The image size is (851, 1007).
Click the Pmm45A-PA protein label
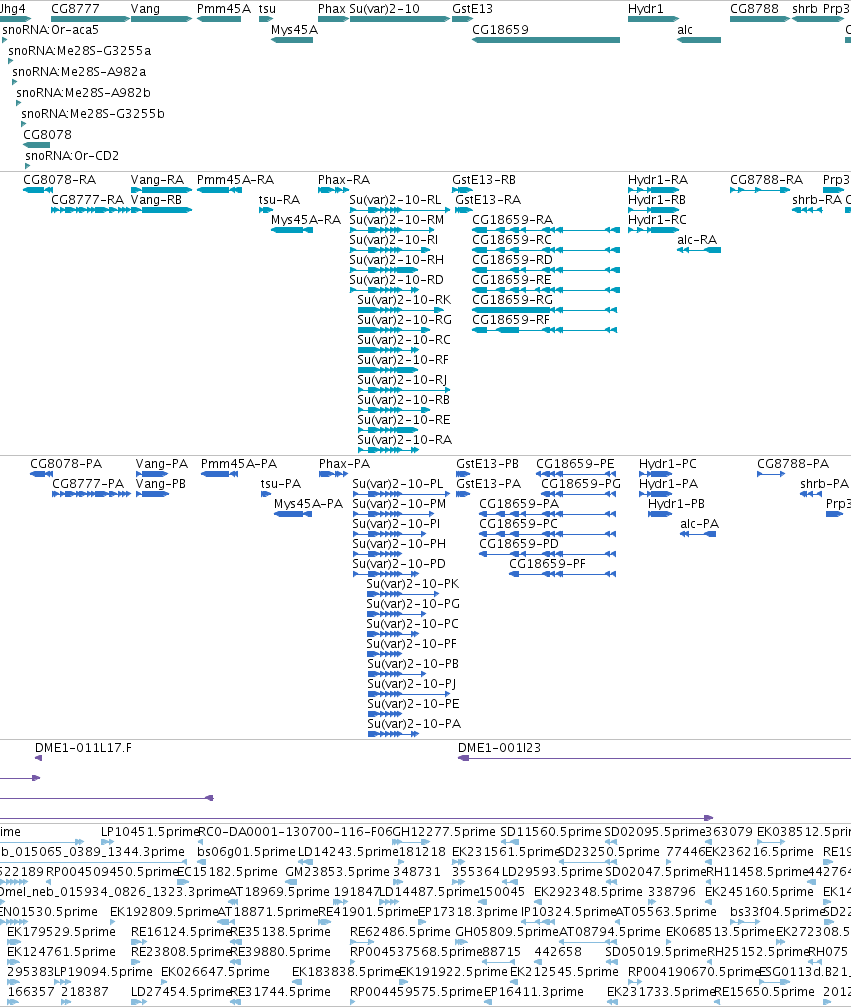239,464
